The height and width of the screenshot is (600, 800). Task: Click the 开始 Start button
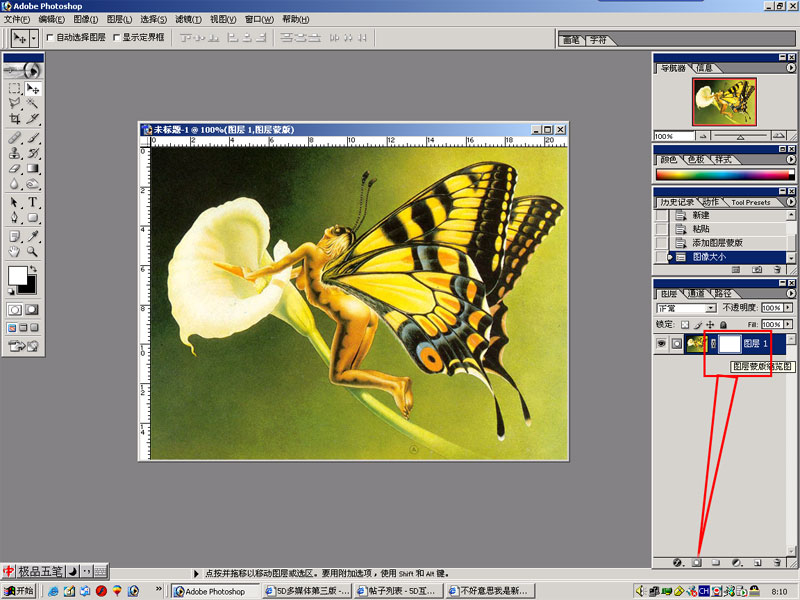(19, 591)
